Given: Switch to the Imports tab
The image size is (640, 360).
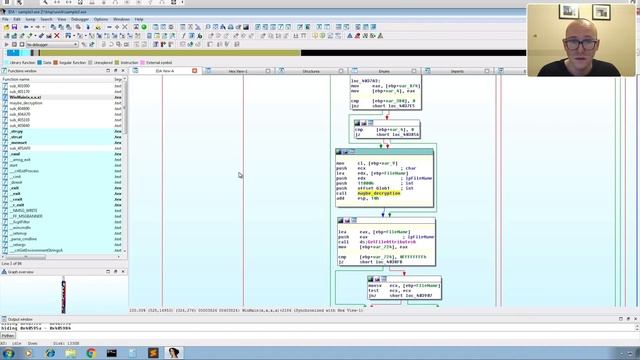Looking at the screenshot, I should [x=457, y=71].
